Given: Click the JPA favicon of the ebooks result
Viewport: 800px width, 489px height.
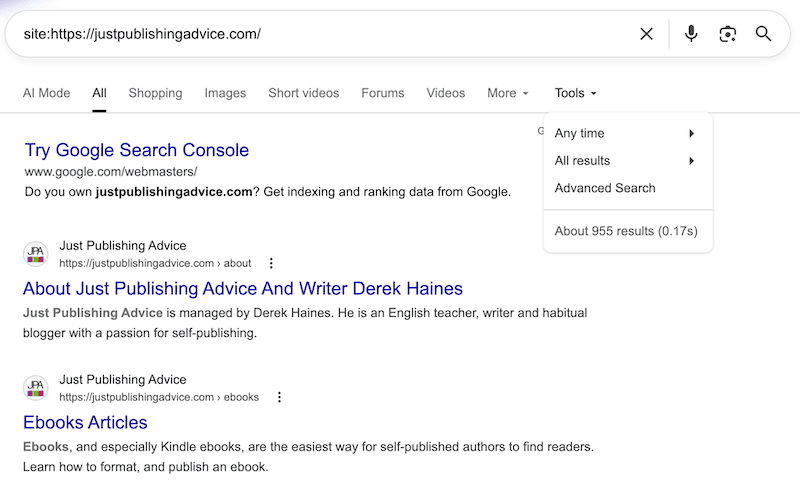Looking at the screenshot, I should click(36, 388).
